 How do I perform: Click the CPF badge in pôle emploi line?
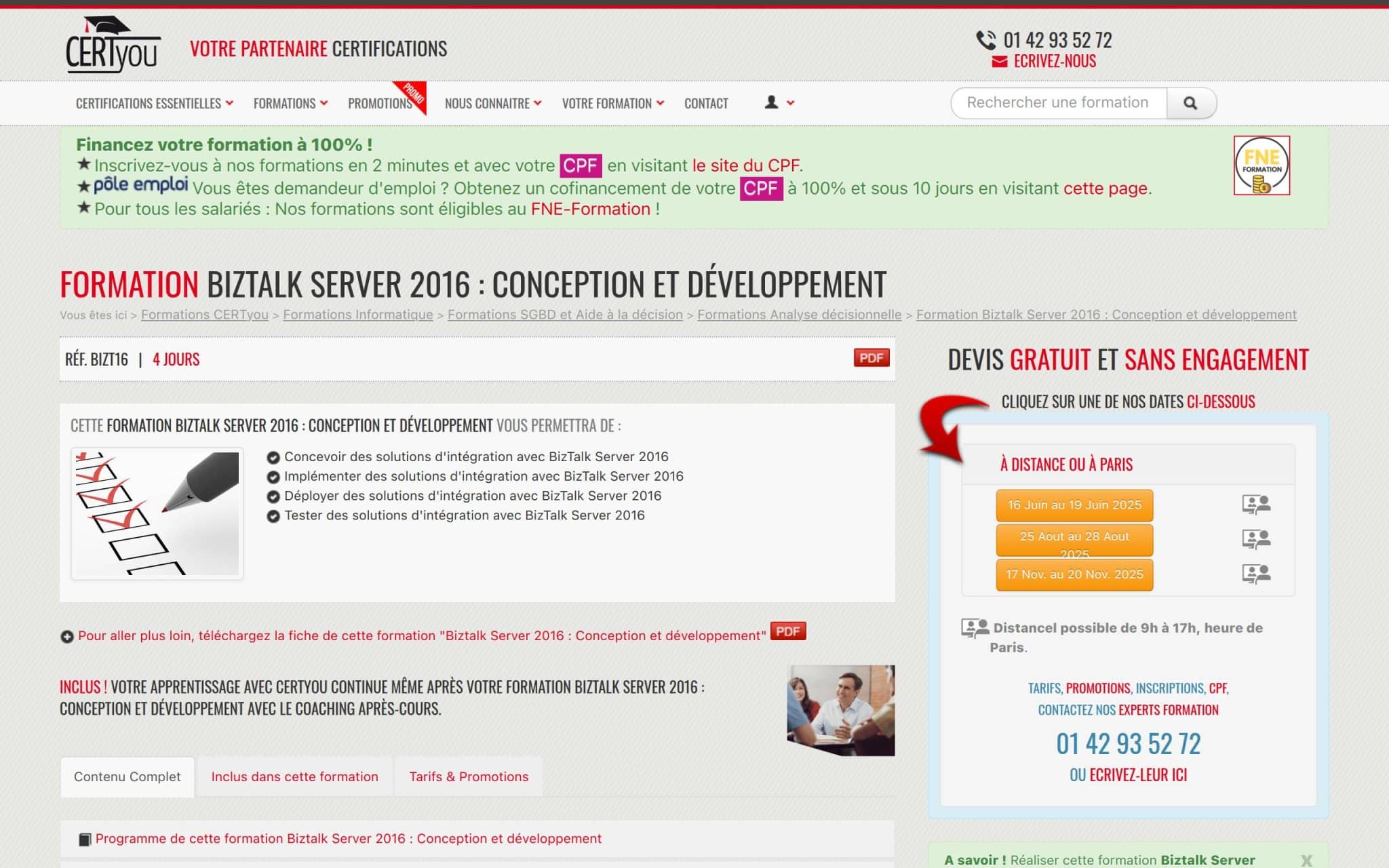[x=761, y=189]
